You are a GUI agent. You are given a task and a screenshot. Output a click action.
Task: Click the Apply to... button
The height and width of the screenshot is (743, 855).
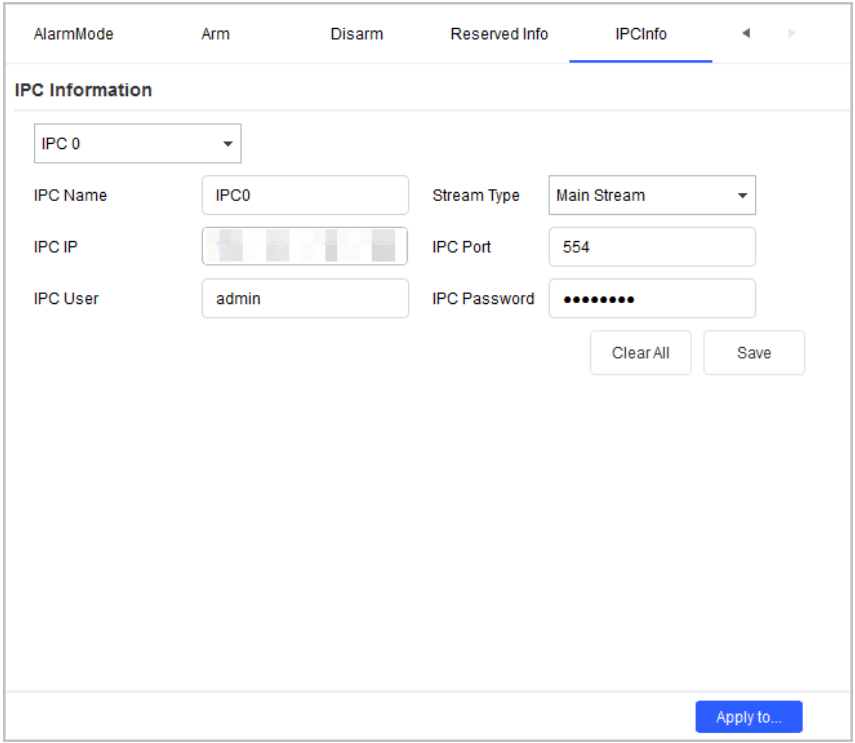pyautogui.click(x=749, y=717)
